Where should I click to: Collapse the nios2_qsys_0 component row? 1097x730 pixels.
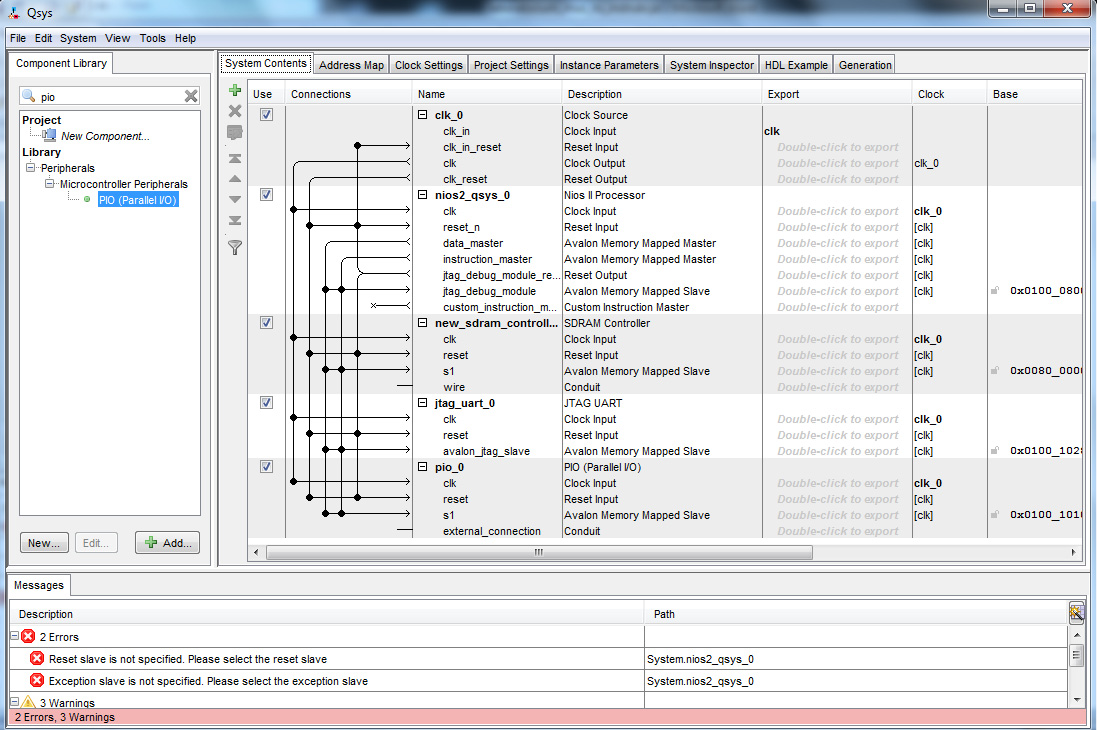pos(423,195)
